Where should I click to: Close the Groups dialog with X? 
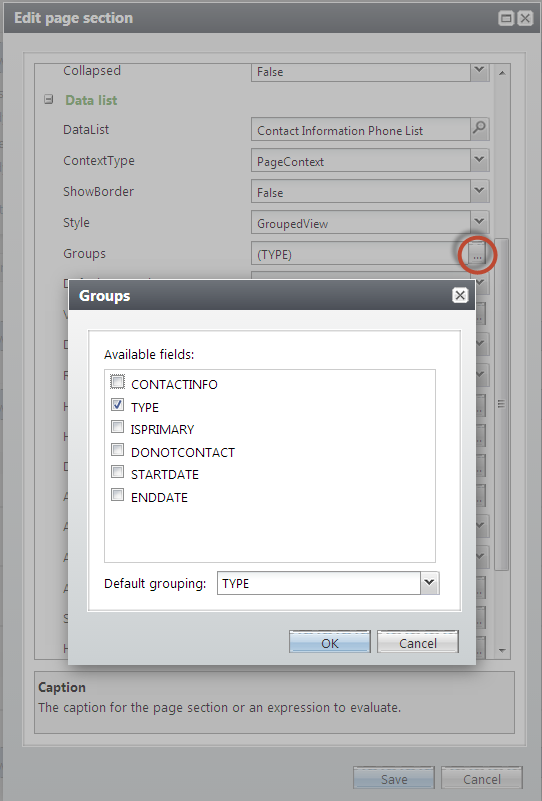(460, 295)
